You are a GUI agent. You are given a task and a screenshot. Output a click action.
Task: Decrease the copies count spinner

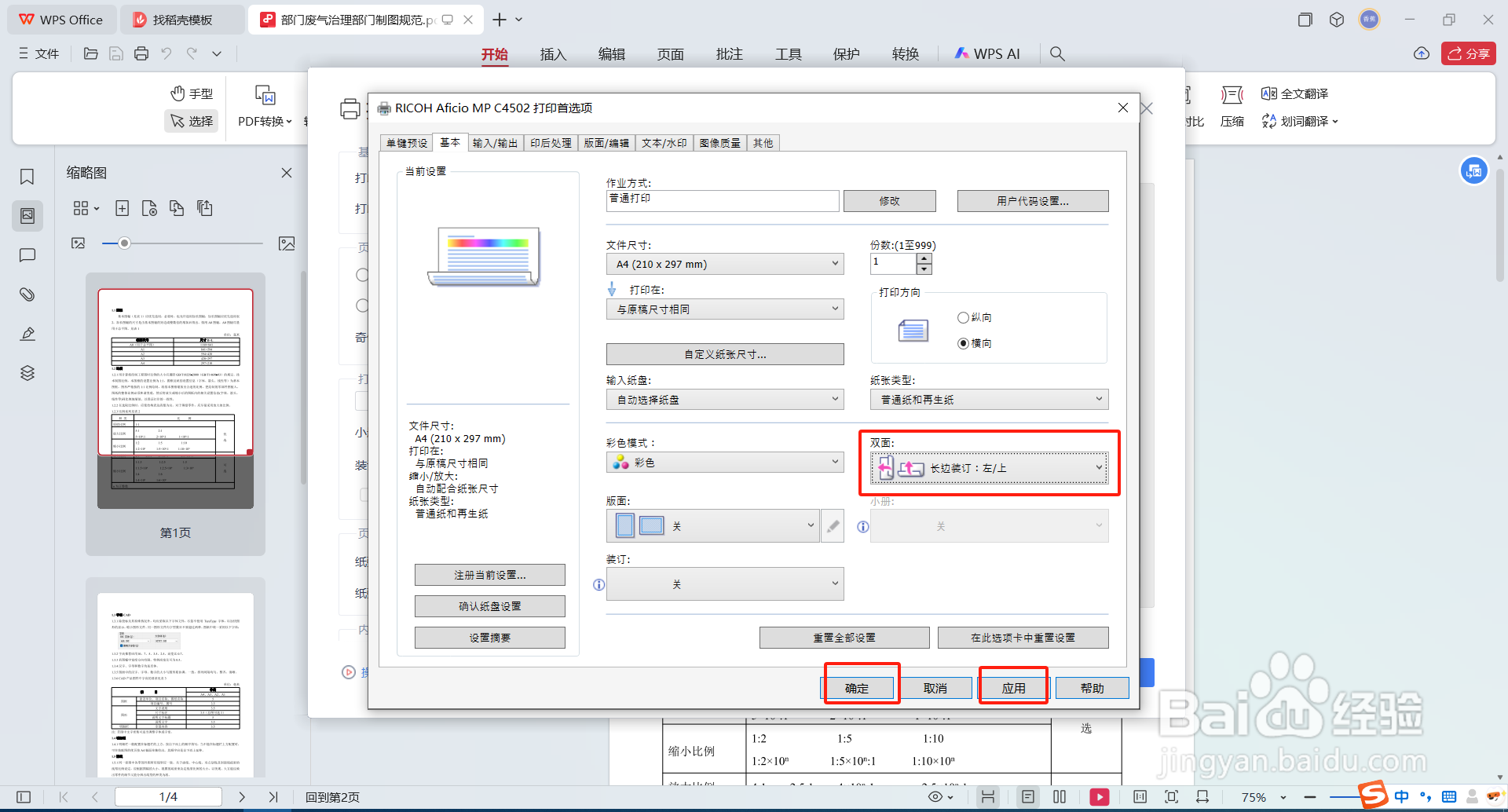coord(924,269)
